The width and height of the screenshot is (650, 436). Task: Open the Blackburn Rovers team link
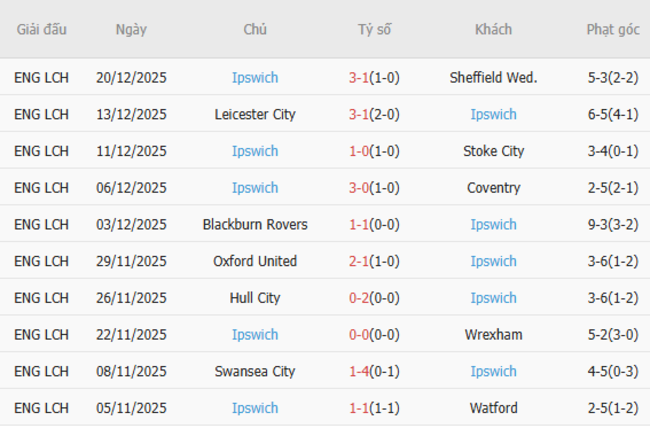[x=255, y=224]
